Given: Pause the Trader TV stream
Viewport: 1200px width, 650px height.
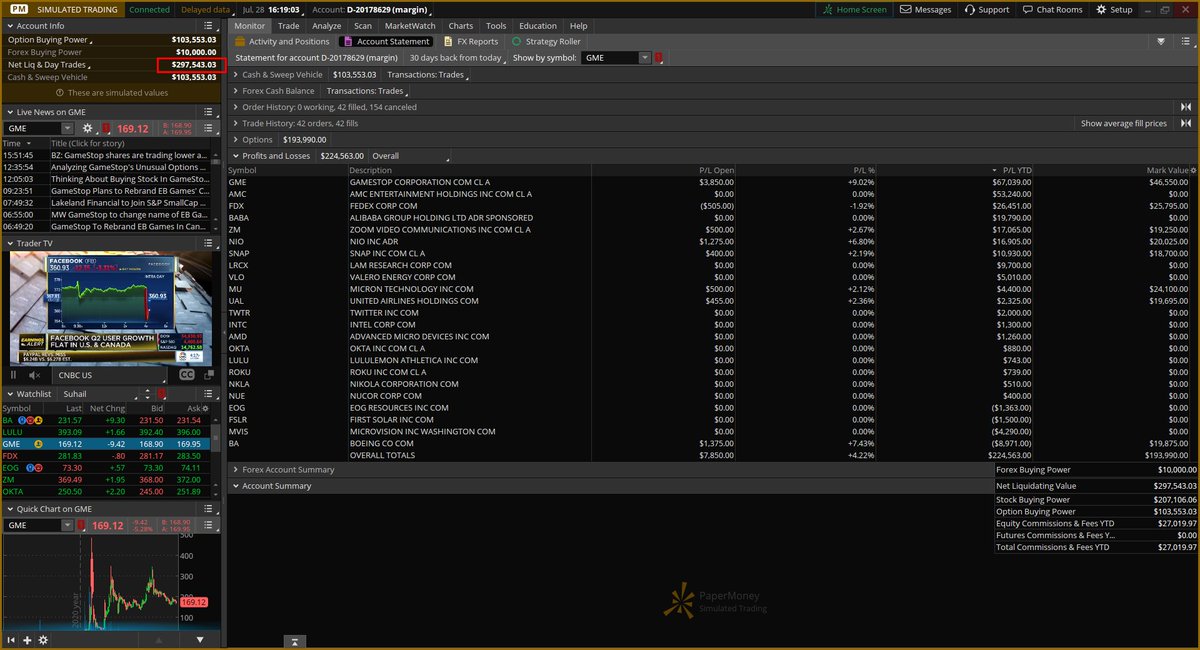Looking at the screenshot, I should tap(14, 375).
